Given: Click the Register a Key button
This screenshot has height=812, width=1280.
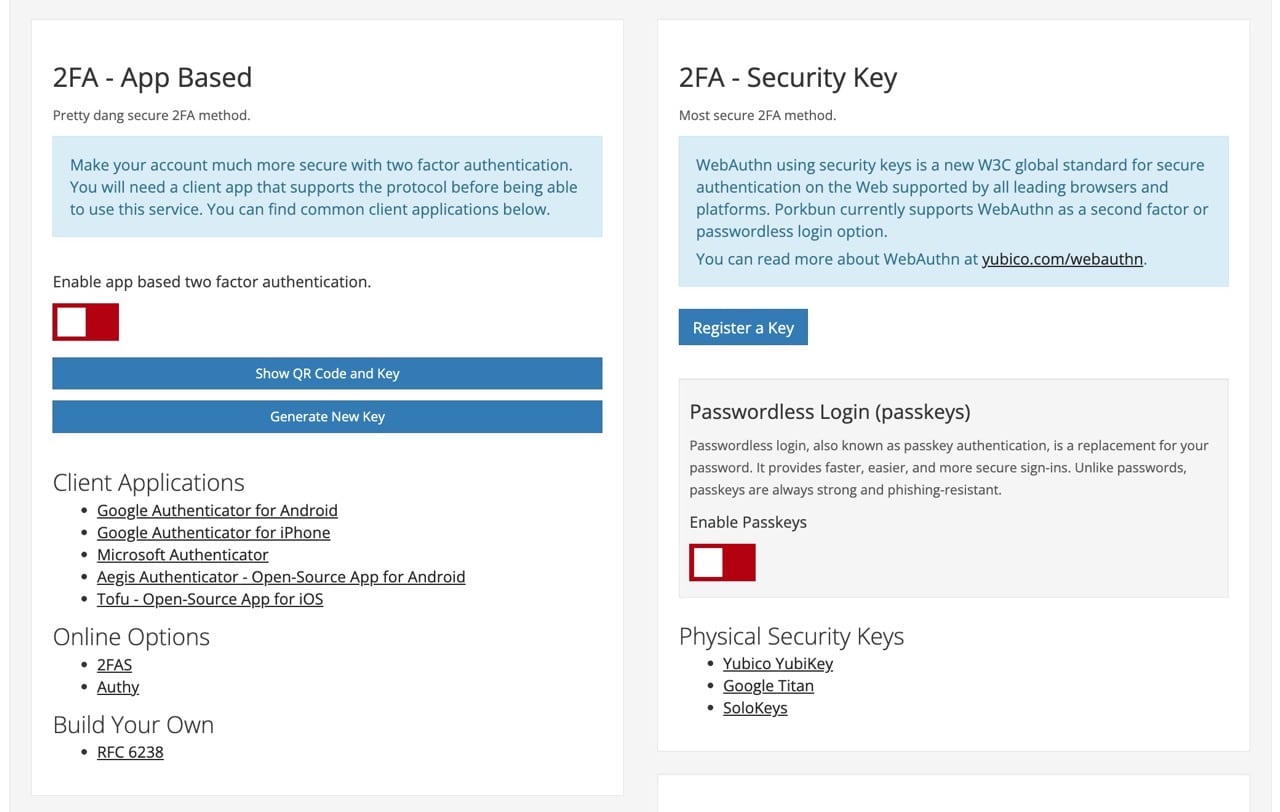Looking at the screenshot, I should [743, 328].
